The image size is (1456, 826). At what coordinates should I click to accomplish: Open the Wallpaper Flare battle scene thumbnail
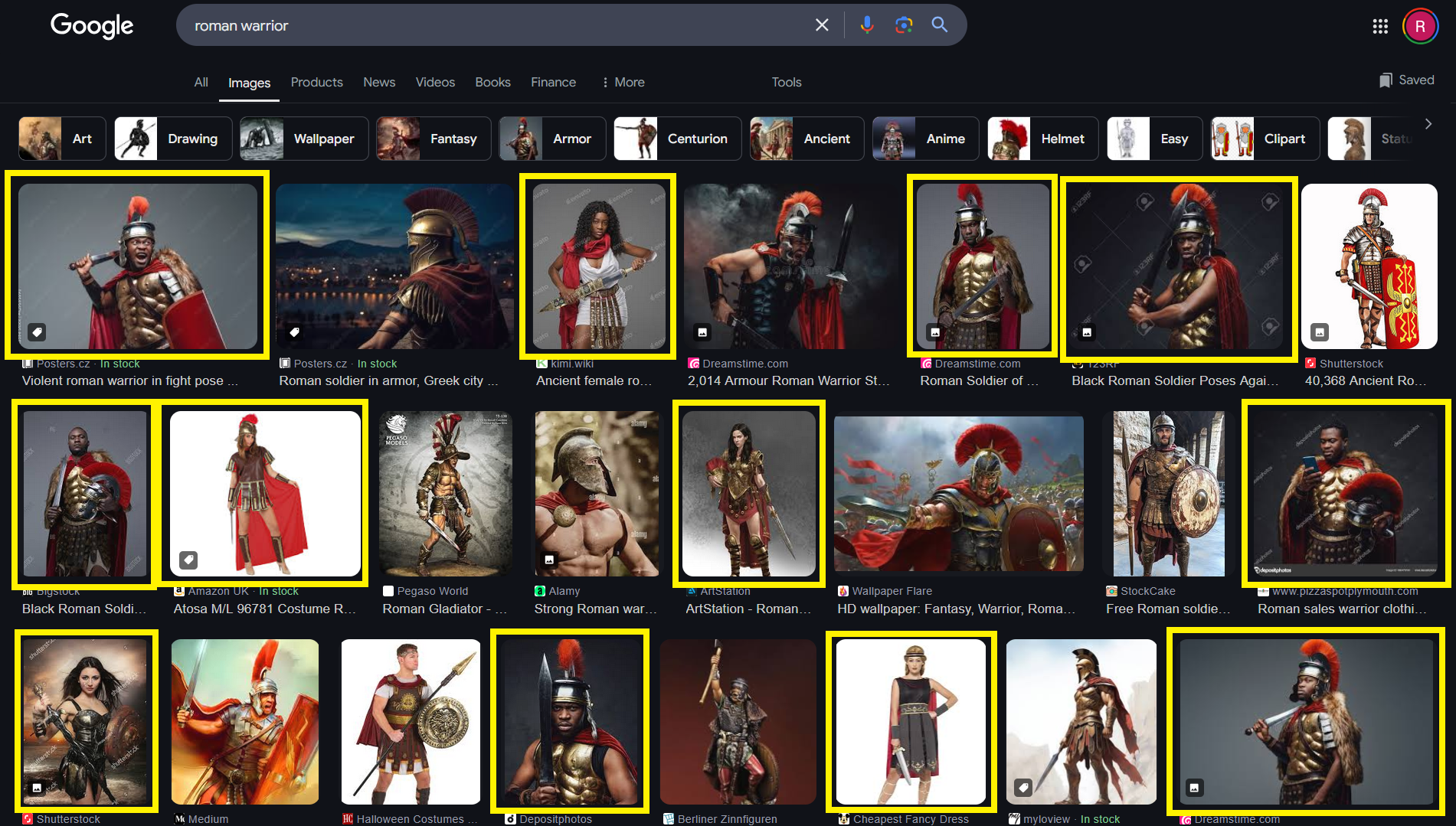(x=959, y=494)
